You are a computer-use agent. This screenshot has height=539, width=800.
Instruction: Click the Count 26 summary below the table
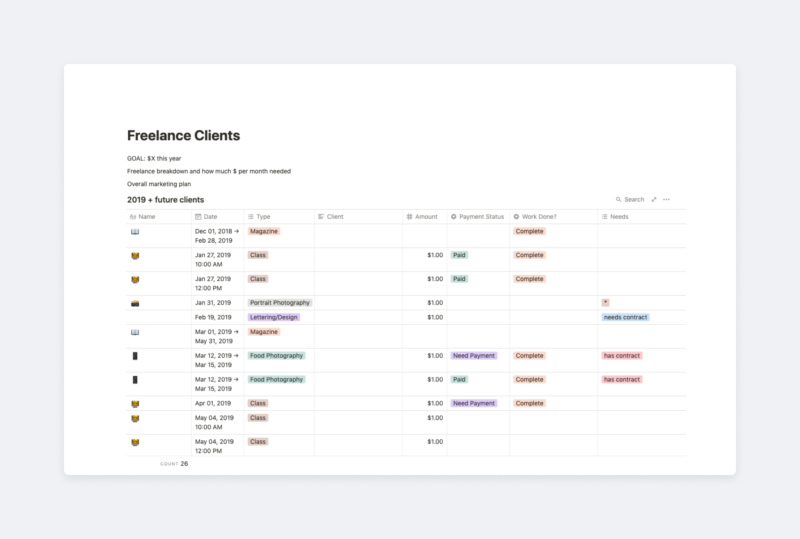pyautogui.click(x=175, y=464)
